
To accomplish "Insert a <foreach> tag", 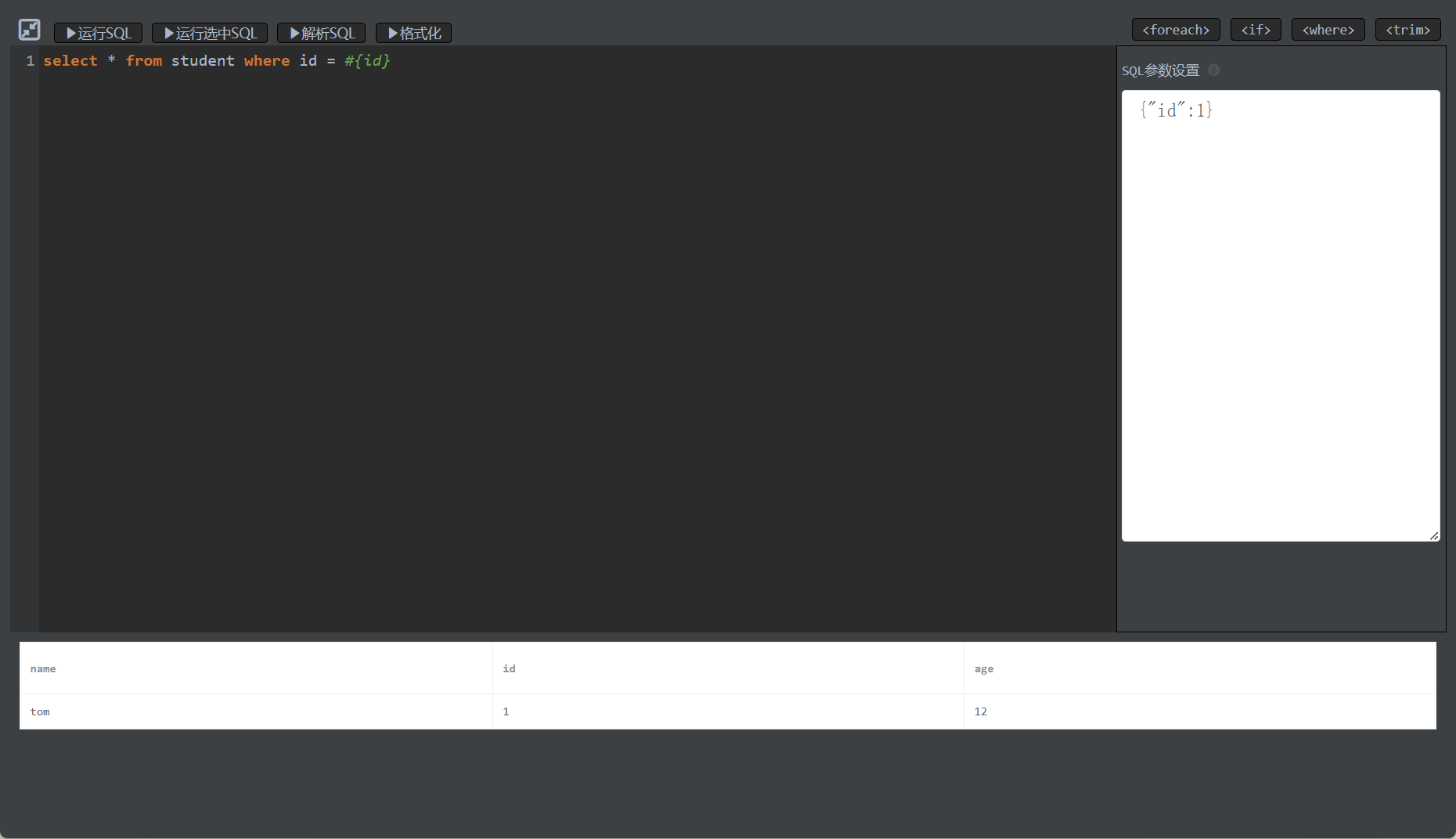I will click(x=1176, y=30).
